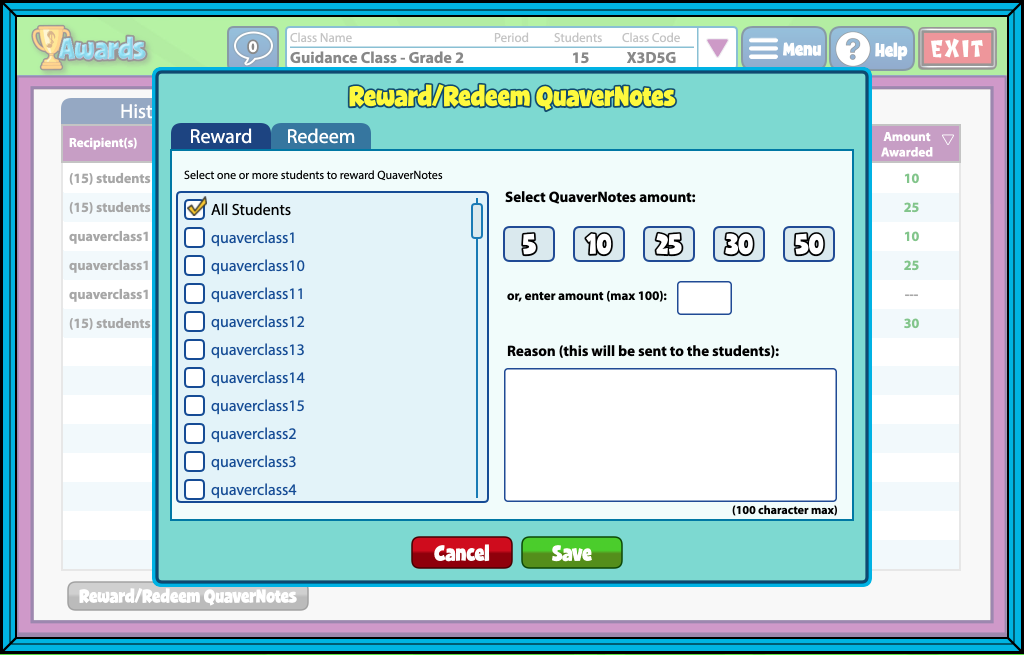Click the quaverclass4 student name label
Screen dimensions: 1024x655
pos(253,490)
